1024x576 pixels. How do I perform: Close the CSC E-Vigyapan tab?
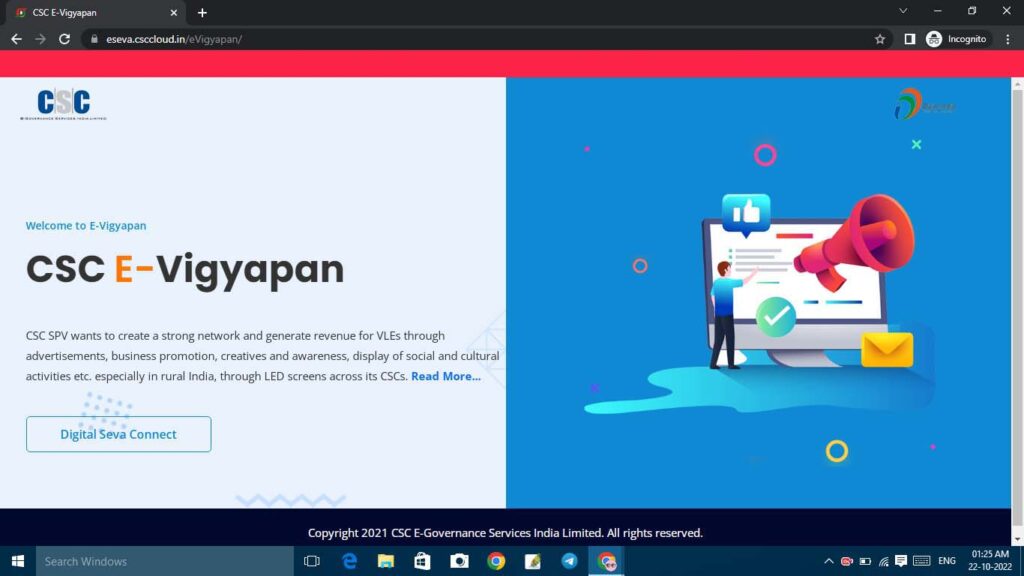[174, 12]
